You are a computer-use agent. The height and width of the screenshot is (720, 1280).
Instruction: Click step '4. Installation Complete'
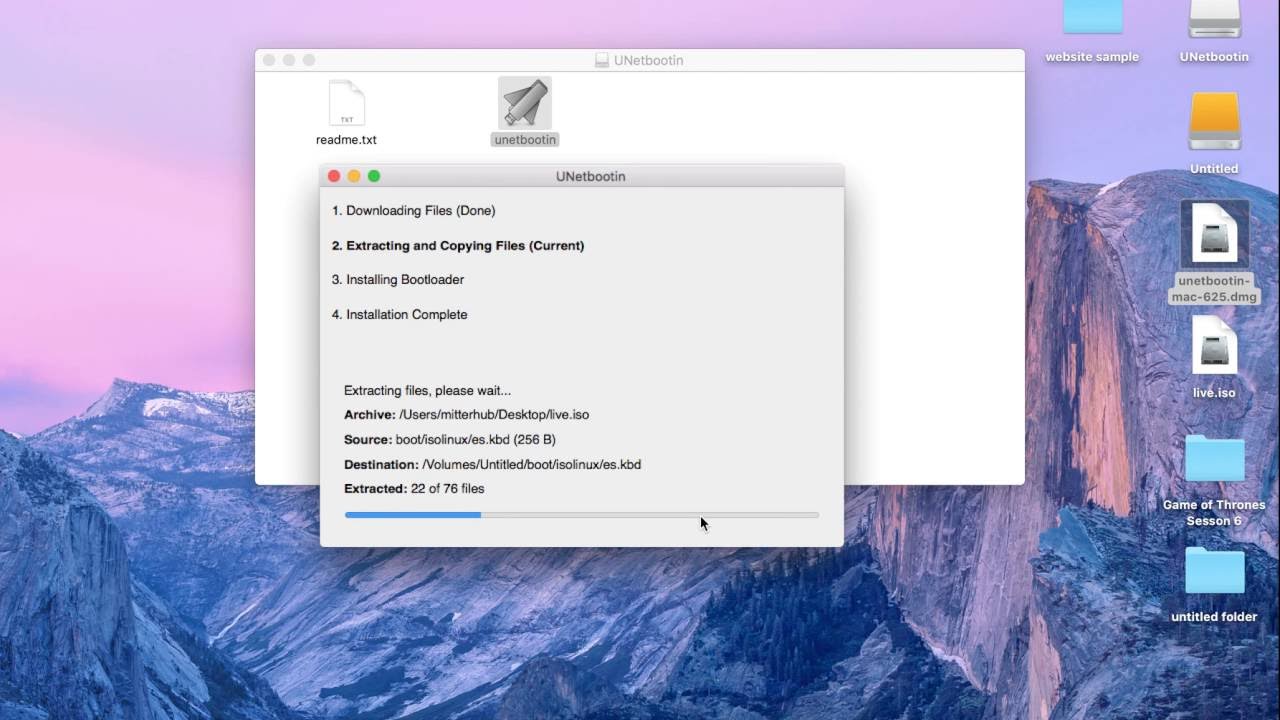(x=400, y=315)
